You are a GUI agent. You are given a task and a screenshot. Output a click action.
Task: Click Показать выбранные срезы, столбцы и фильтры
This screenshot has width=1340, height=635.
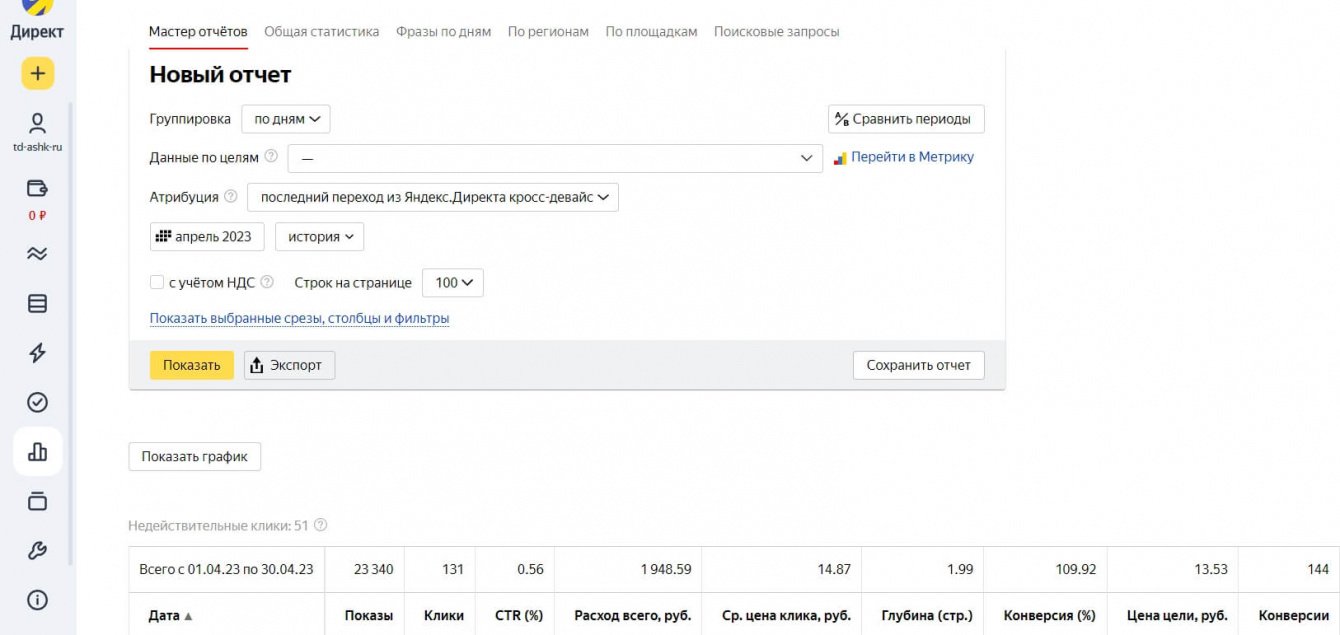coord(299,319)
